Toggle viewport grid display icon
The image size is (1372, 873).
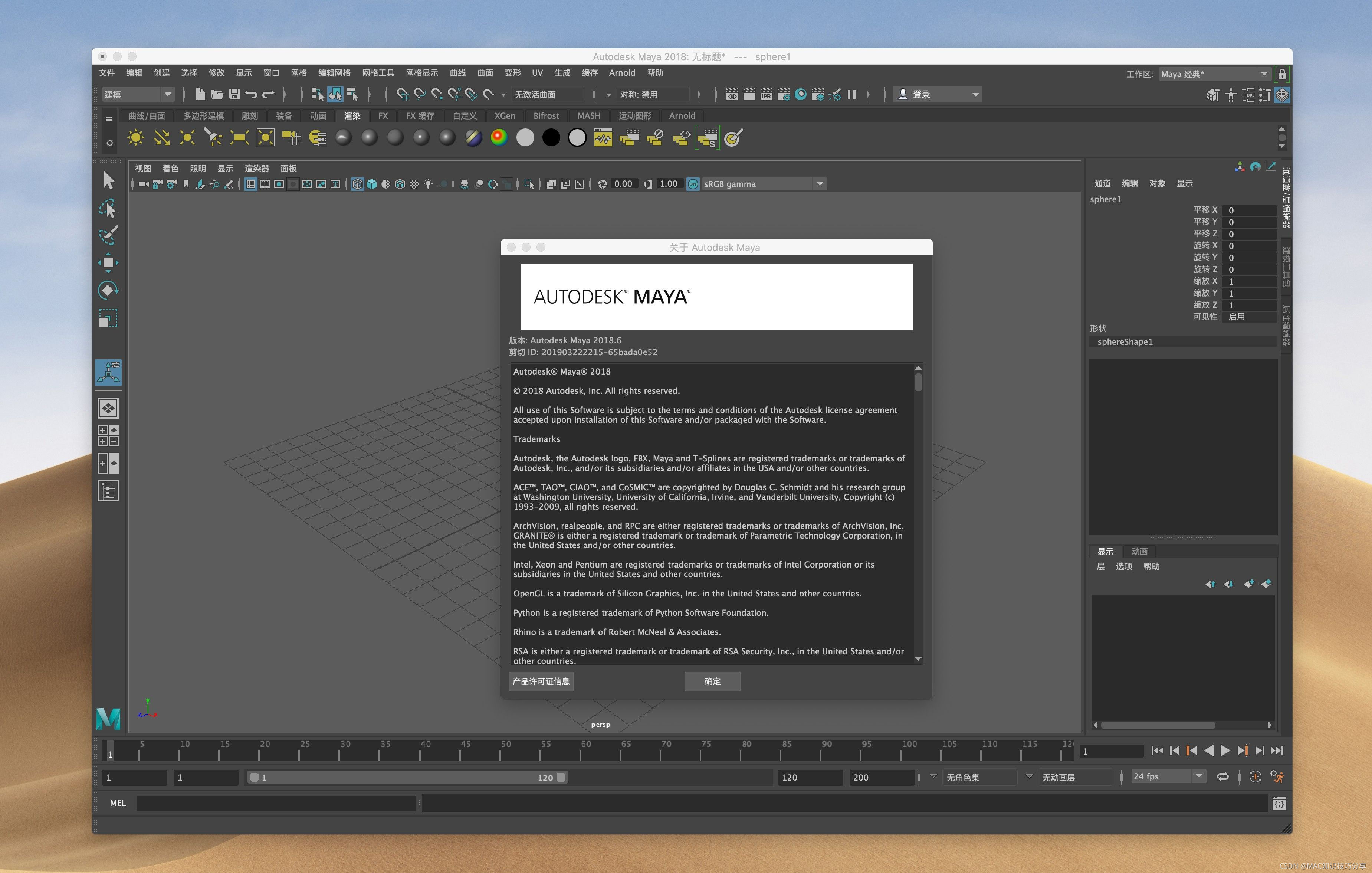[251, 184]
